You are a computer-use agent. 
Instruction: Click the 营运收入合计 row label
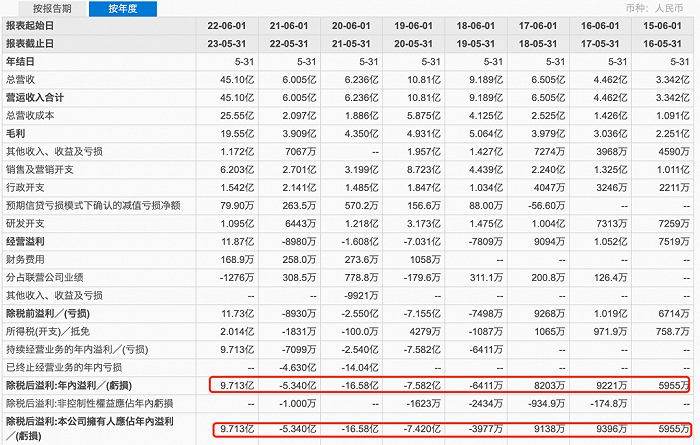click(x=35, y=98)
